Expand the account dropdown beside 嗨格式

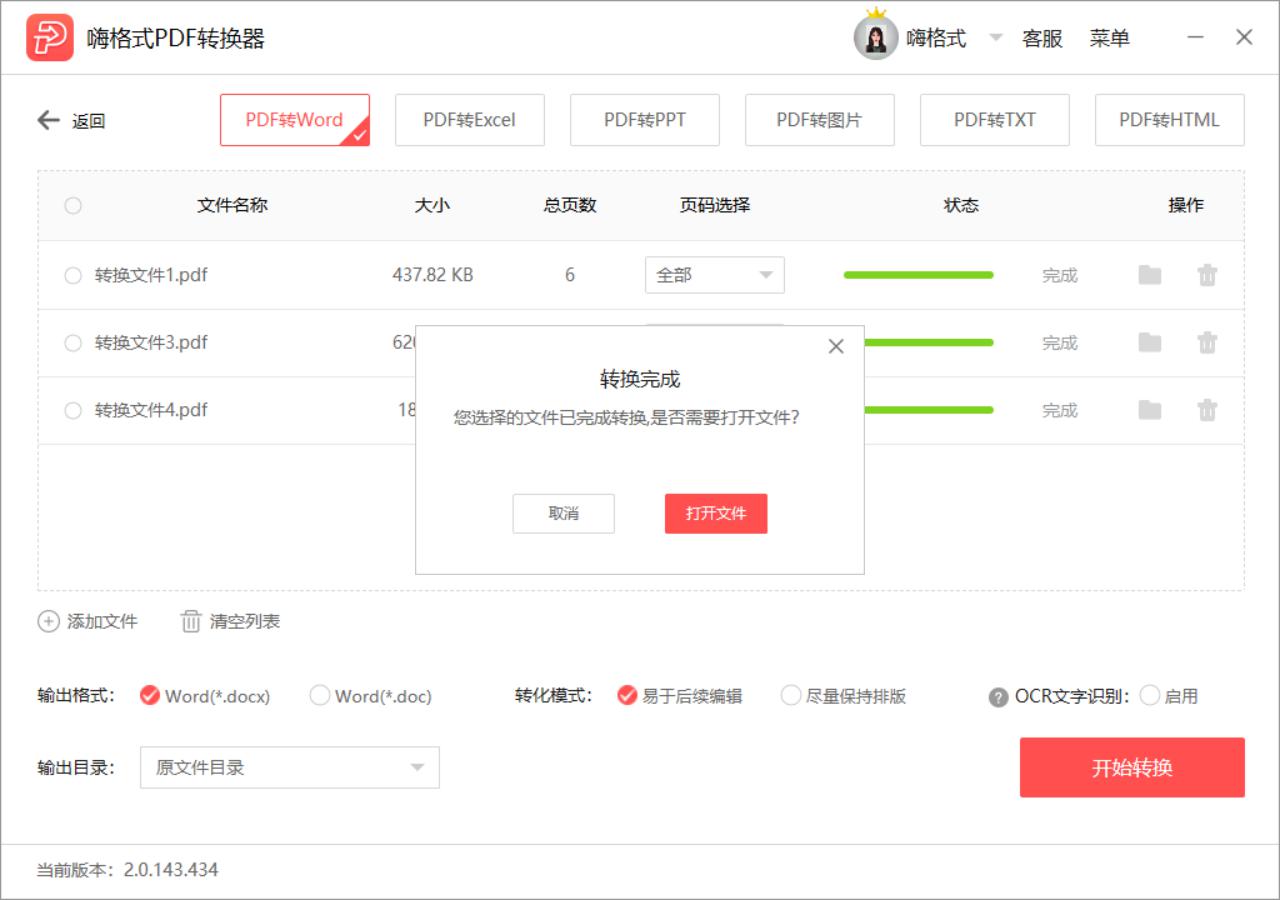[996, 37]
